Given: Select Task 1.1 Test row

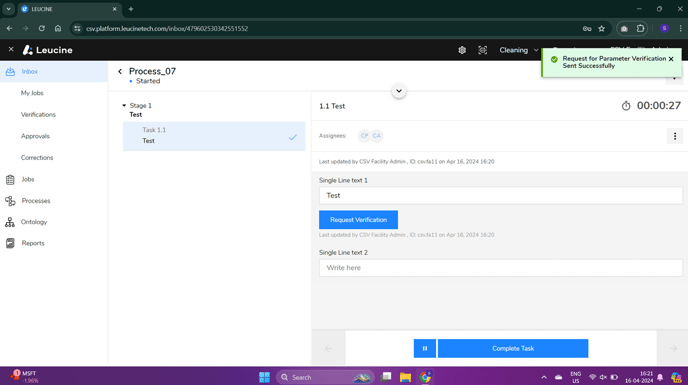Looking at the screenshot, I should [x=214, y=137].
